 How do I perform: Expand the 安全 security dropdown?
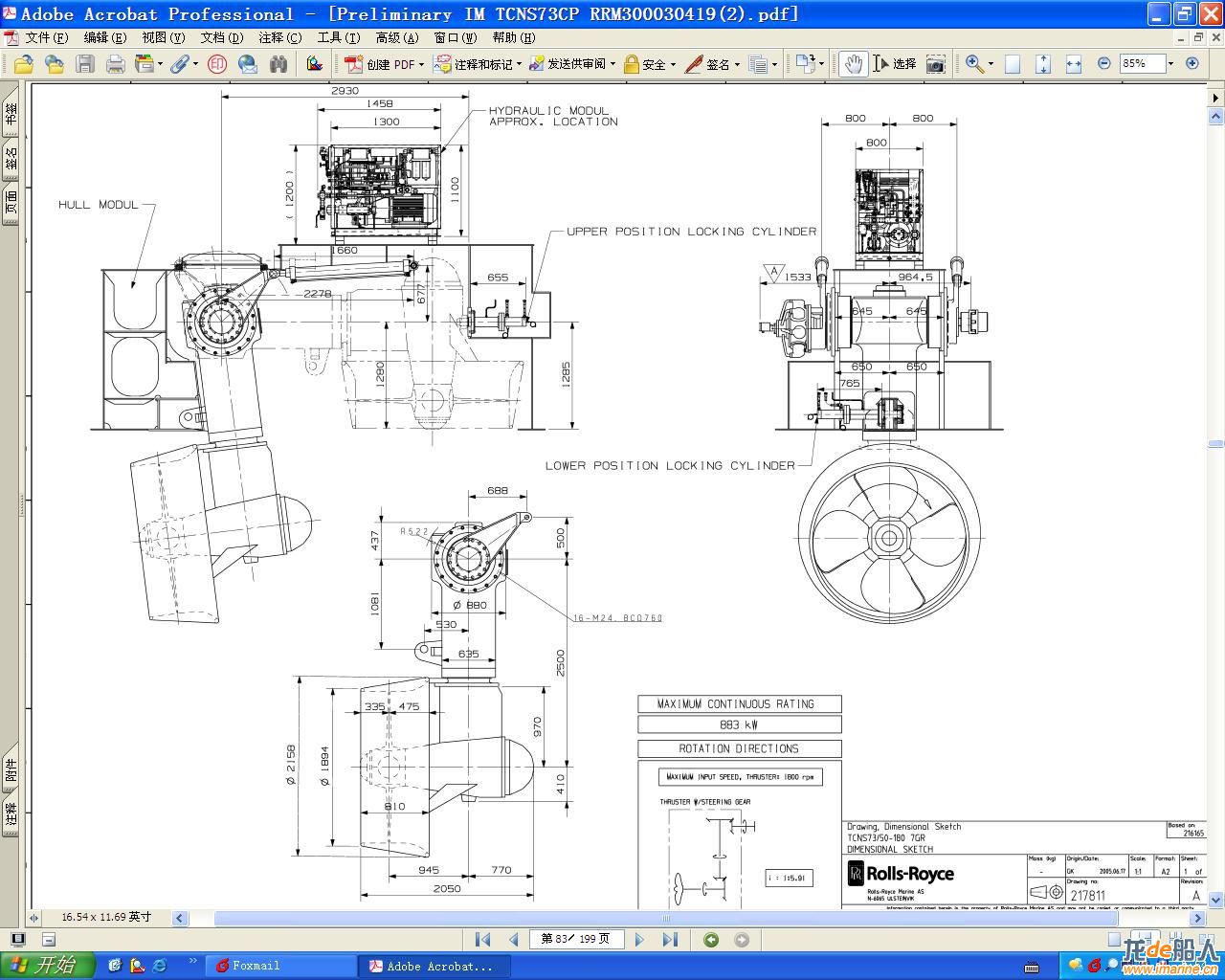click(673, 64)
